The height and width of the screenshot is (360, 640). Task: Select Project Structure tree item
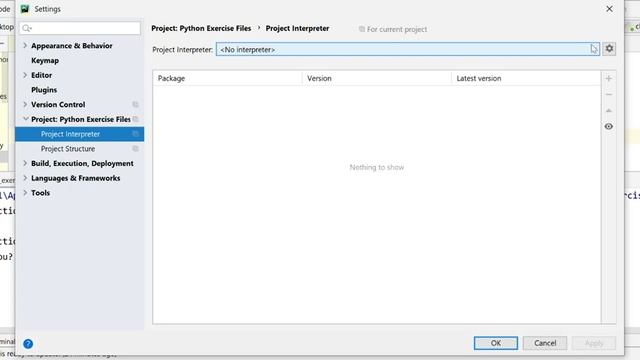click(68, 149)
